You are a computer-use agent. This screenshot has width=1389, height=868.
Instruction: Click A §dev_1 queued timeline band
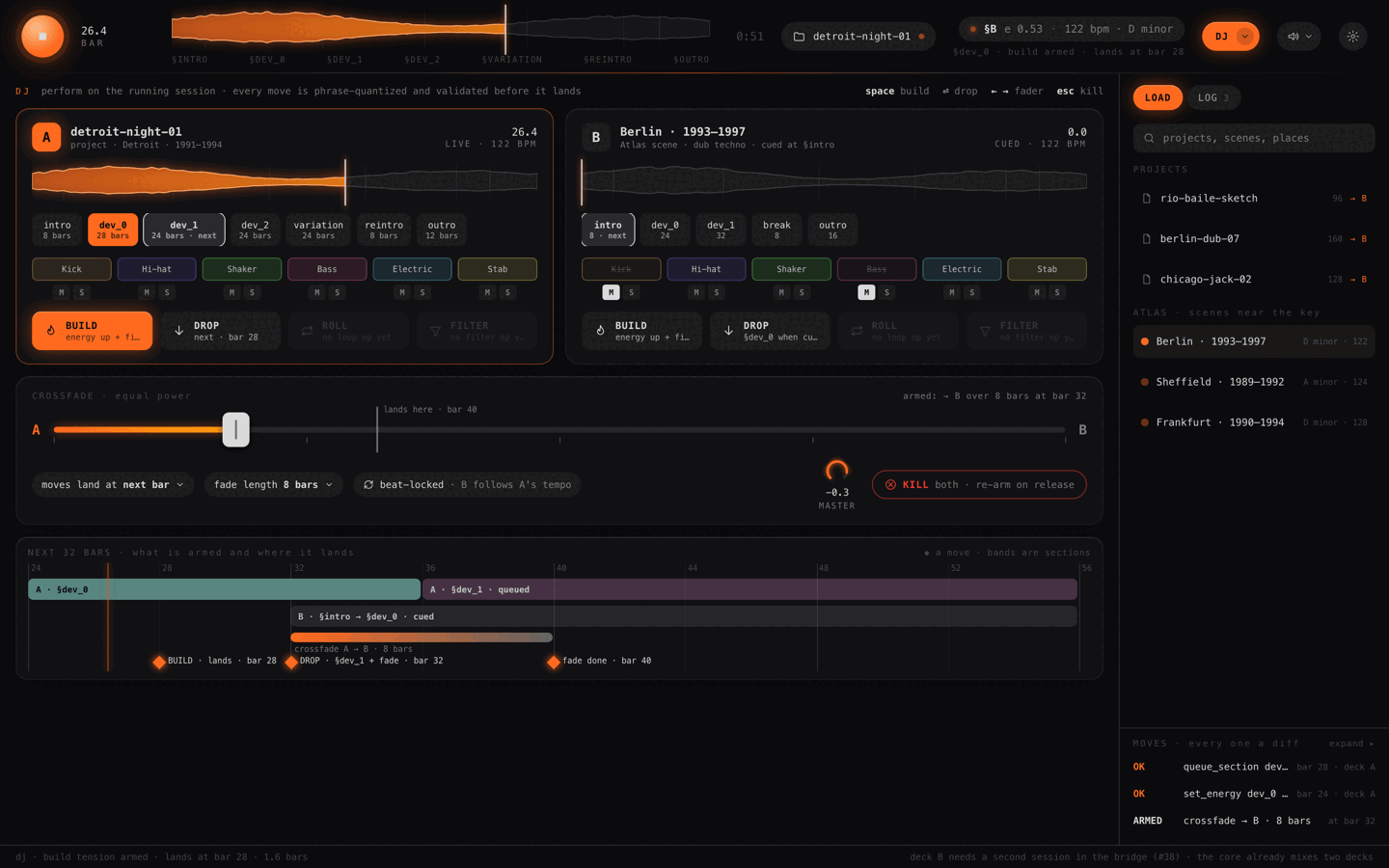[x=749, y=589]
